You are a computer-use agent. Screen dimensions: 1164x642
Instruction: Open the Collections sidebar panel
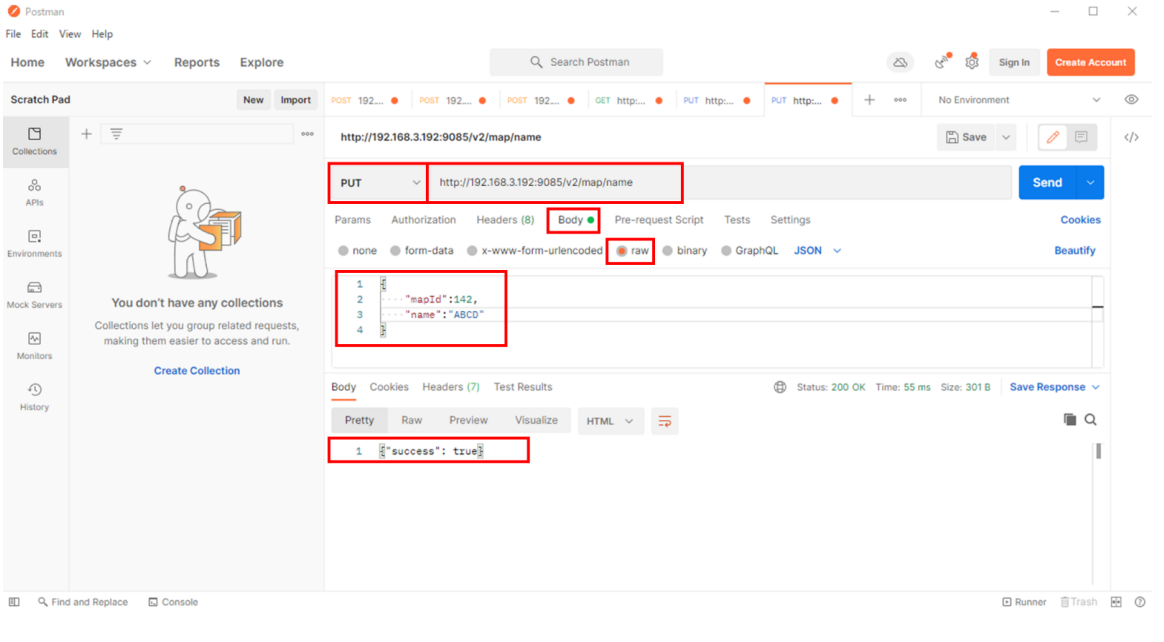pyautogui.click(x=34, y=141)
